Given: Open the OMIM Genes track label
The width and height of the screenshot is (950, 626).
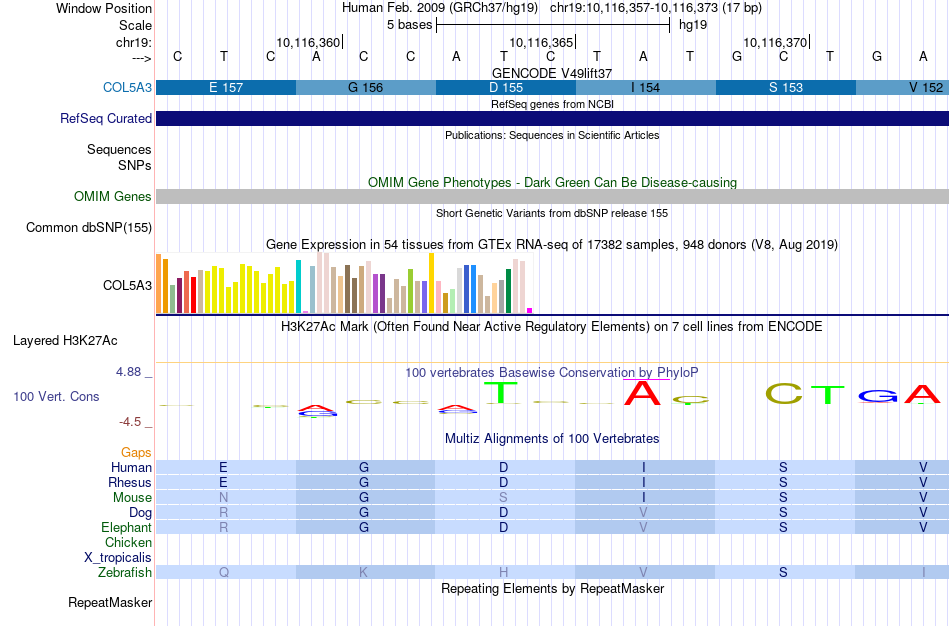Looking at the screenshot, I should (113, 196).
